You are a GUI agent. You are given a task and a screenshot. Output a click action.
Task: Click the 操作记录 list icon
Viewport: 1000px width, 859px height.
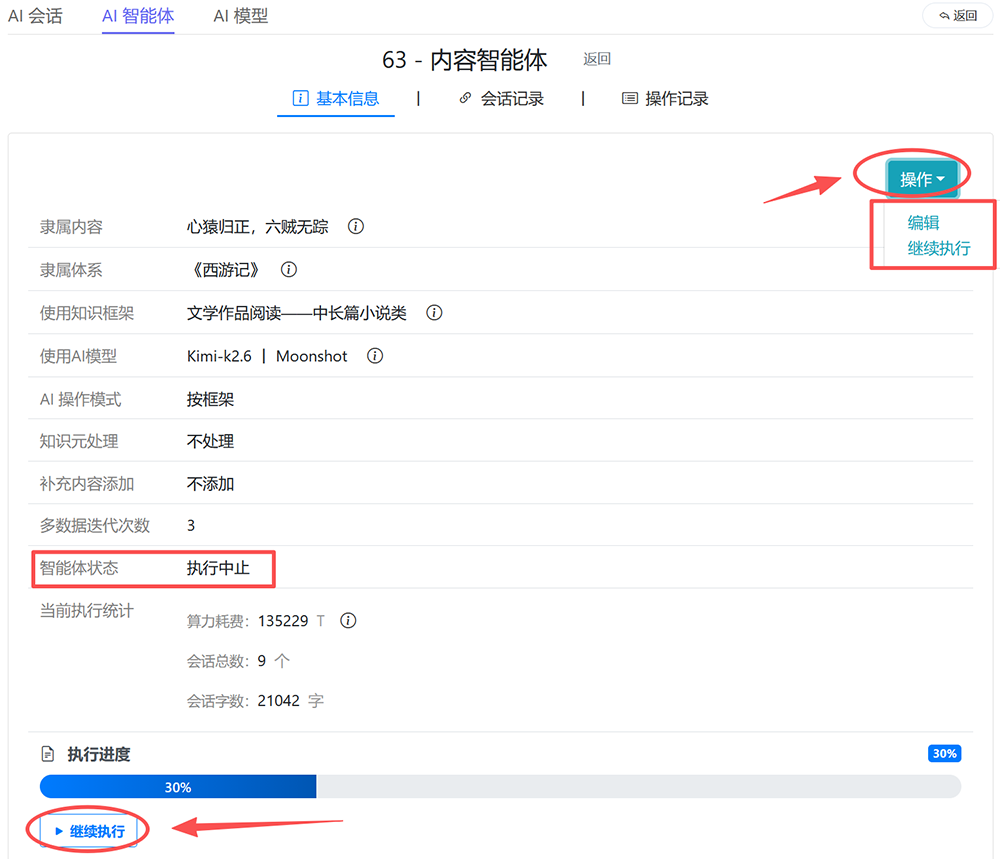click(x=629, y=98)
